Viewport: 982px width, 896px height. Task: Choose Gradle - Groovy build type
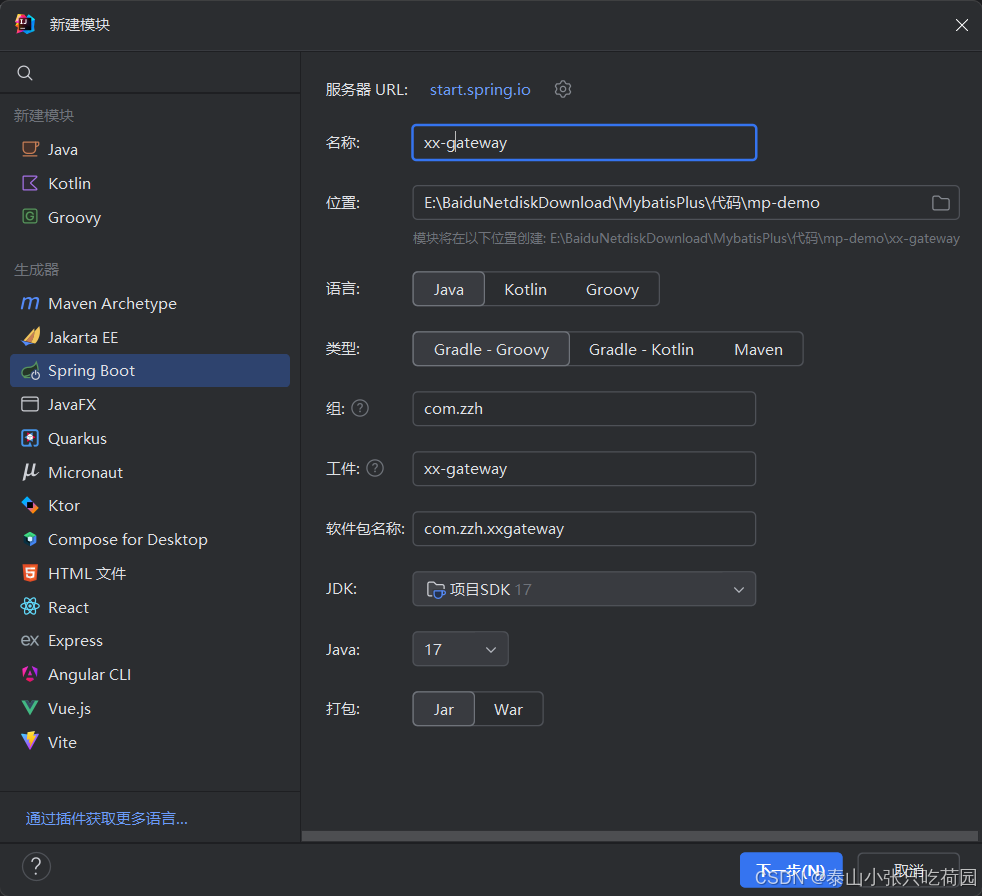(x=491, y=349)
